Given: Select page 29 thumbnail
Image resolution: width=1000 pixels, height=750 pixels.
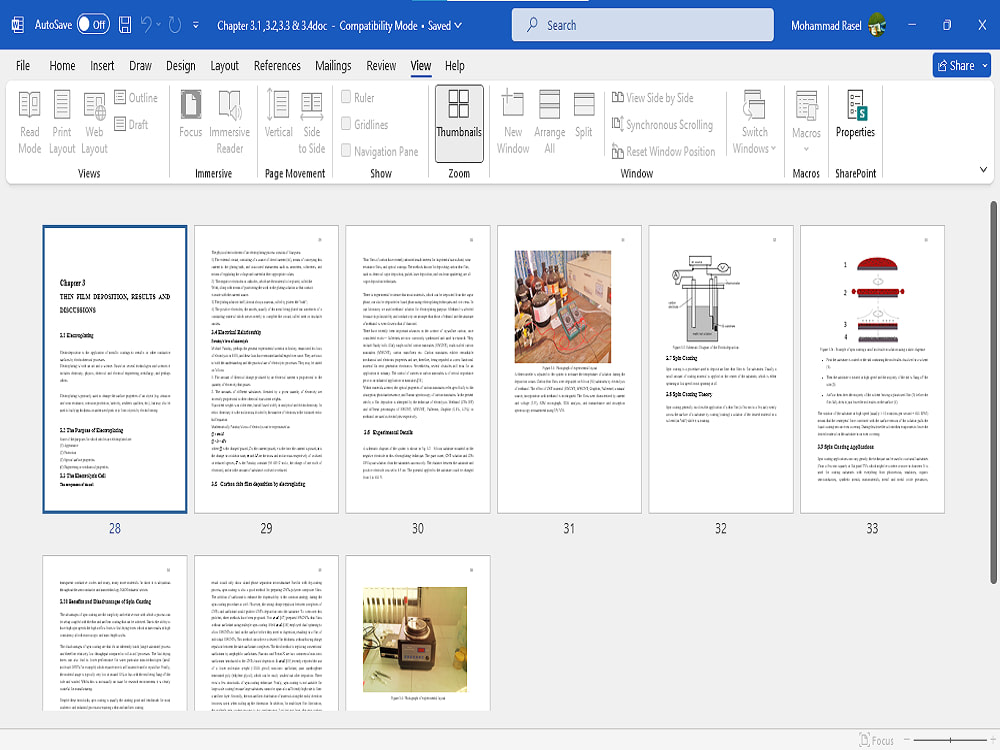Looking at the screenshot, I should (x=266, y=369).
